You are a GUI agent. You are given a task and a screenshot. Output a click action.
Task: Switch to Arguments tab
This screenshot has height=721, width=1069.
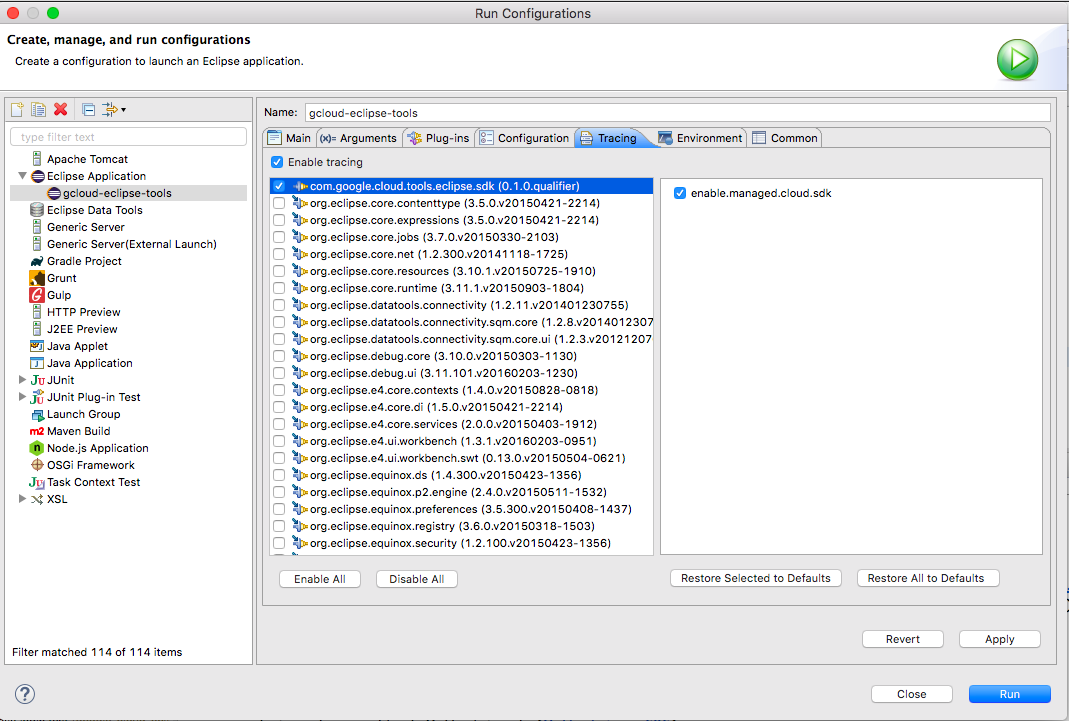[359, 138]
